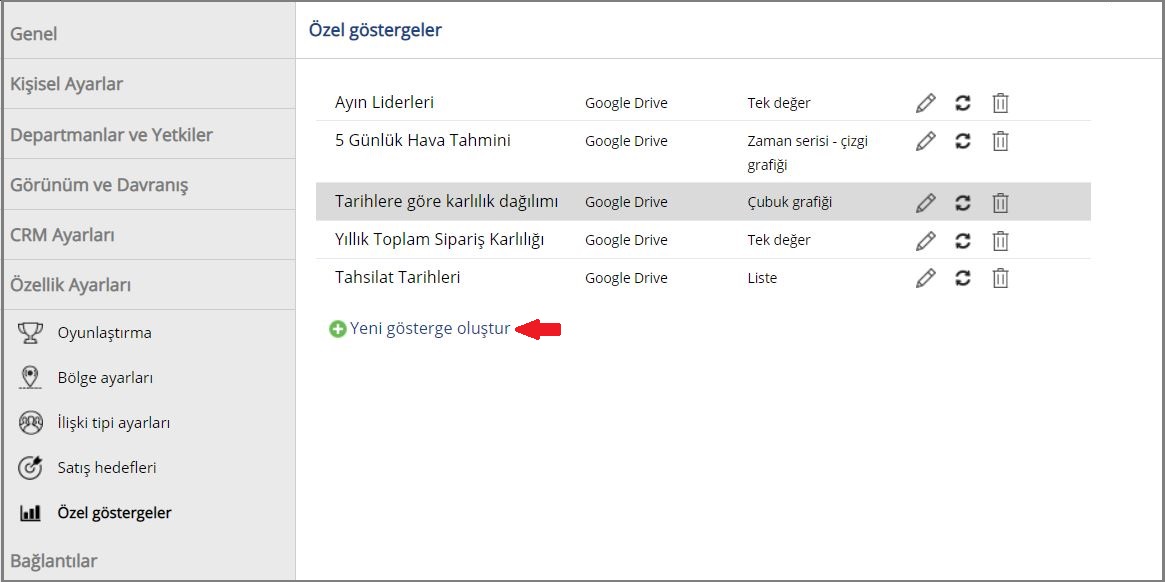The image size is (1165, 582).
Task: Click the Yeni gösterge oluştur link
Action: pyautogui.click(x=430, y=329)
